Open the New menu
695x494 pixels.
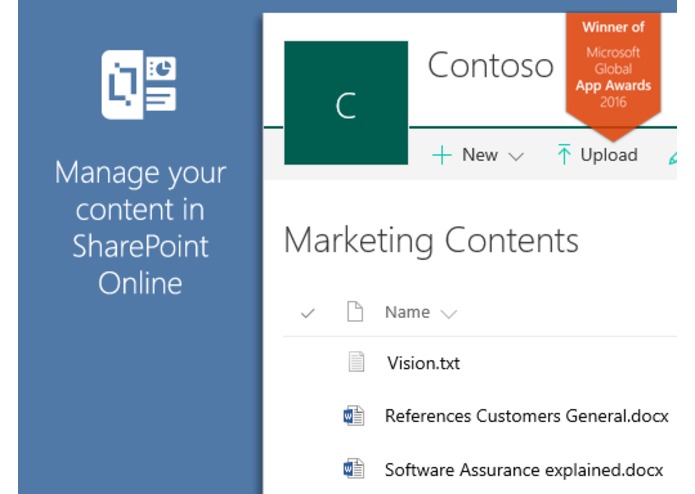[x=480, y=155]
